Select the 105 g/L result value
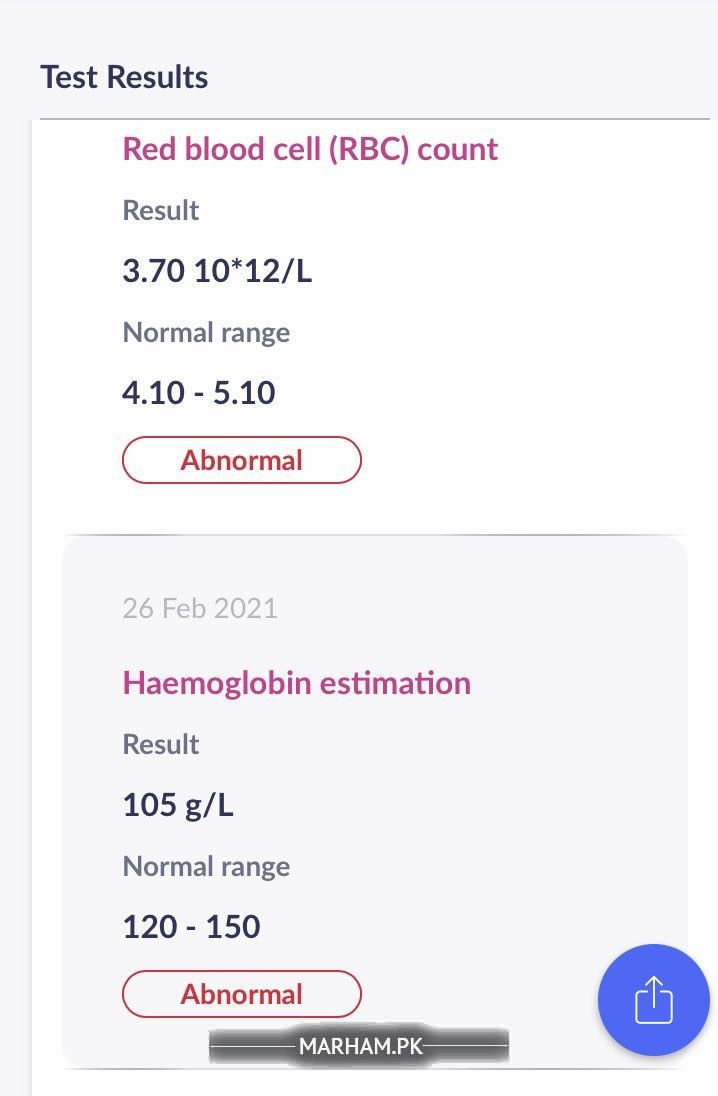Screen dimensions: 718x1096 point(178,805)
